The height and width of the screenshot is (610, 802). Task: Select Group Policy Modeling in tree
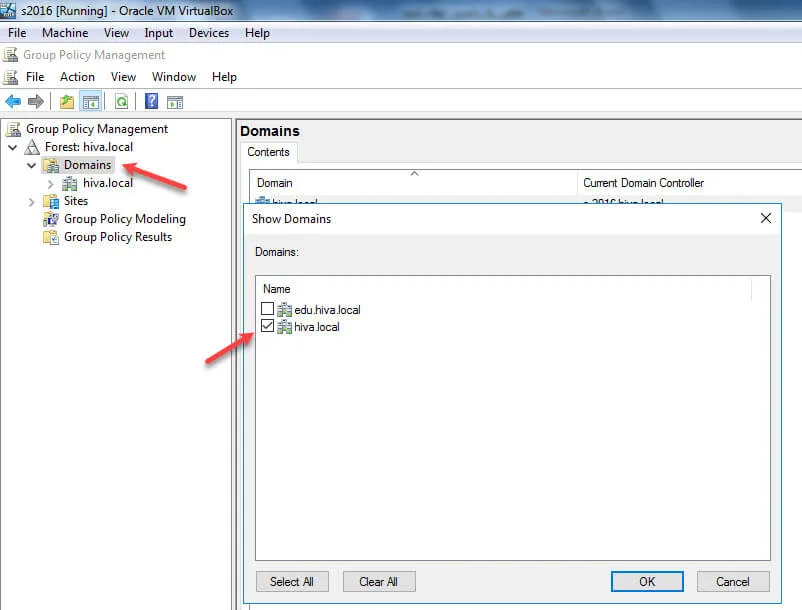pos(125,219)
